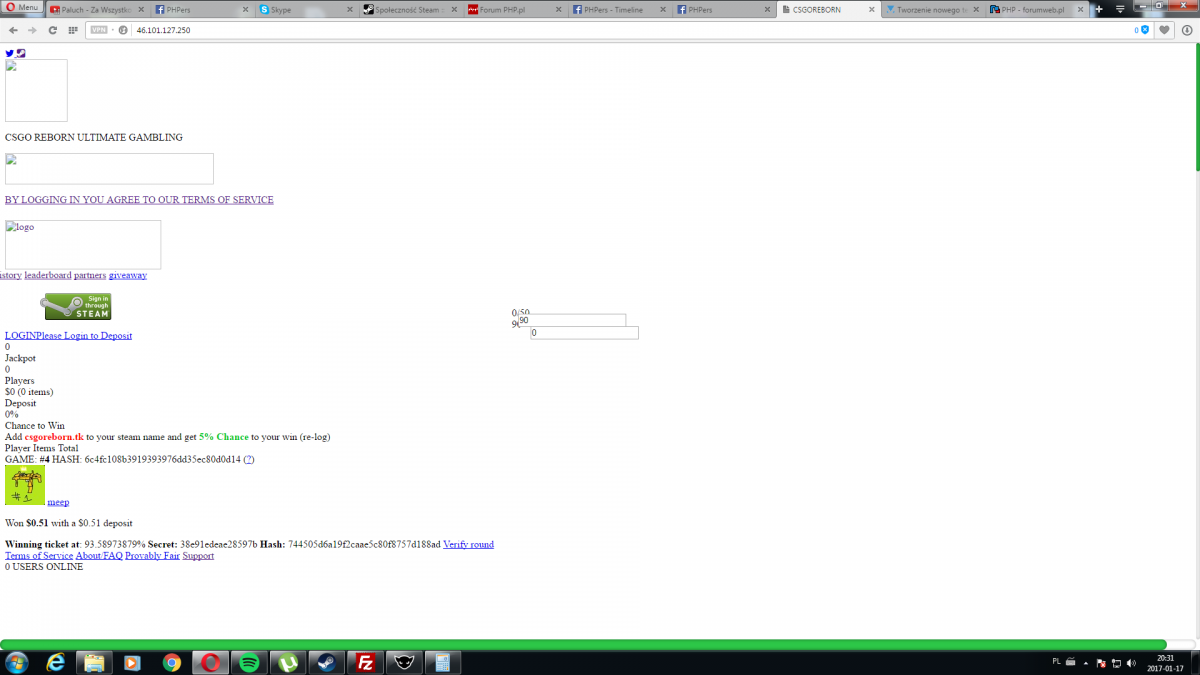Open Spotify from the taskbar
This screenshot has width=1200, height=675.
pyautogui.click(x=249, y=663)
